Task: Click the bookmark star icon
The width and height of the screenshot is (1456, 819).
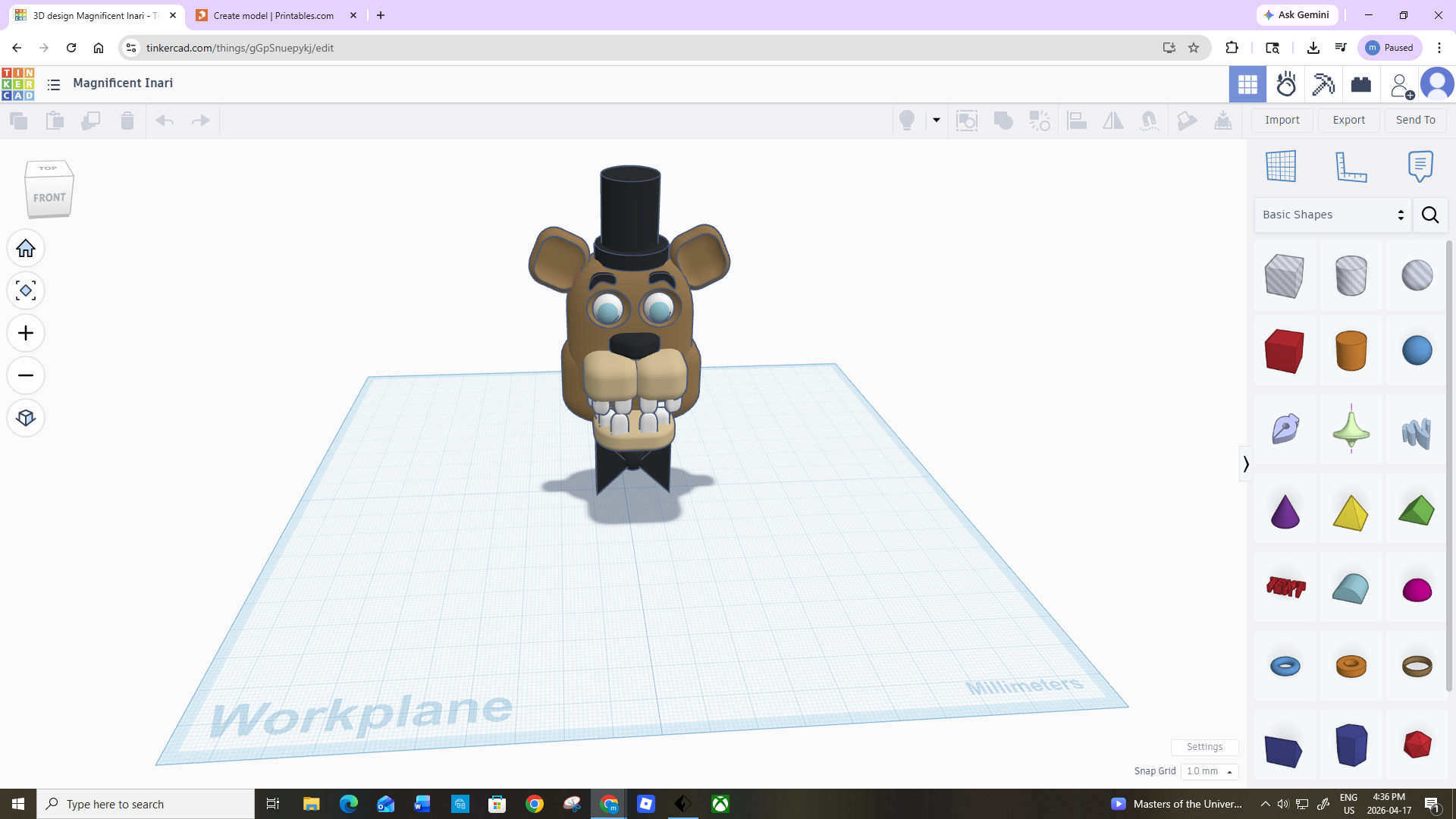Action: point(1194,48)
